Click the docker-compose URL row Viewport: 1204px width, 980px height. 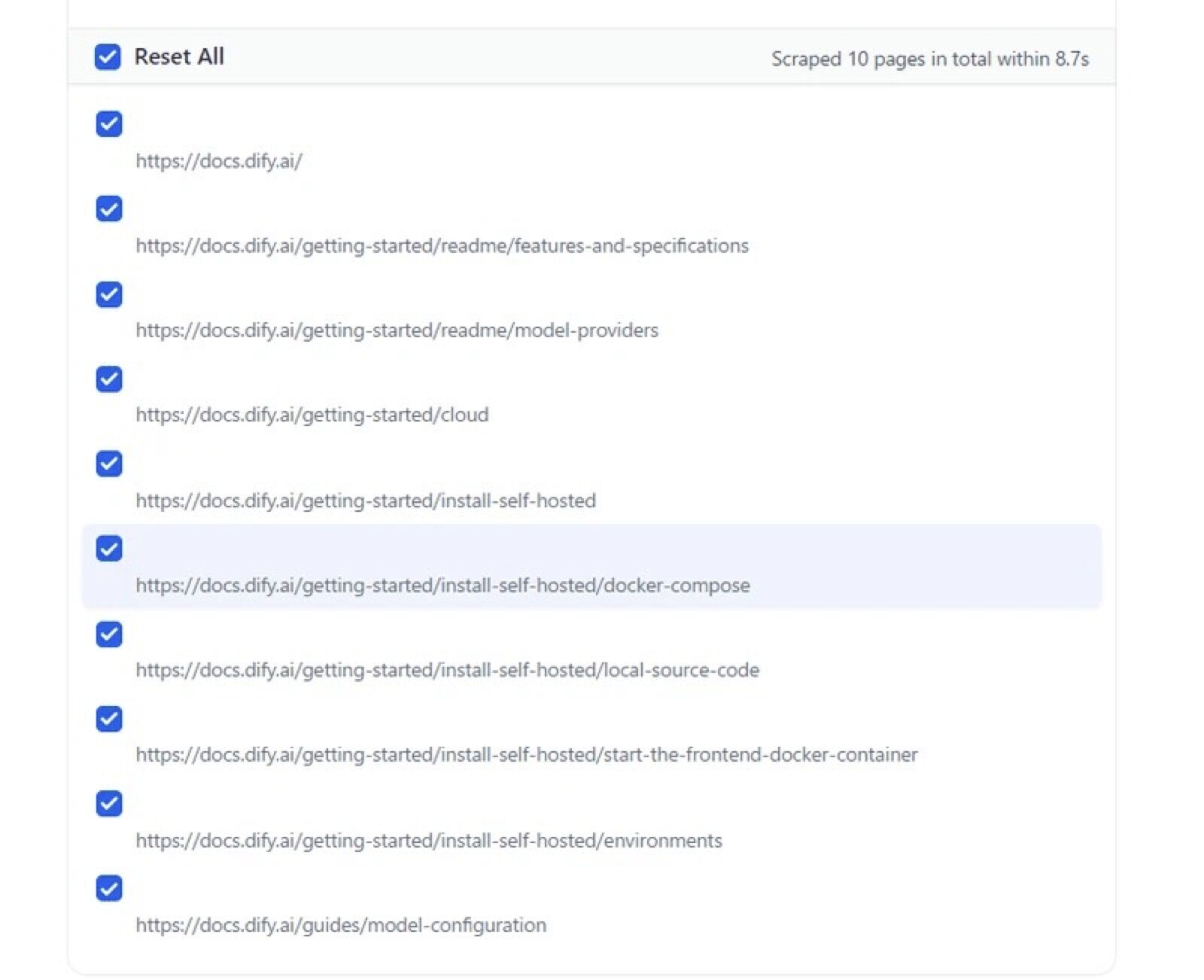442,586
